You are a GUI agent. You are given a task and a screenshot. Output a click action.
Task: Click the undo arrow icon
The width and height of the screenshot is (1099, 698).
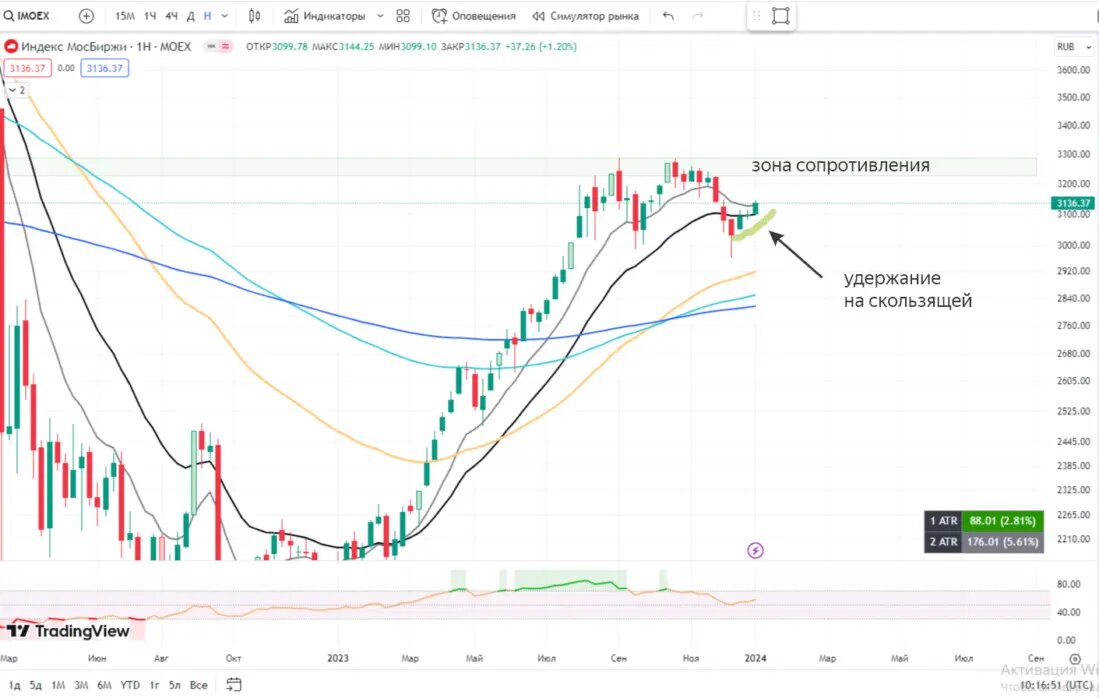coord(668,15)
